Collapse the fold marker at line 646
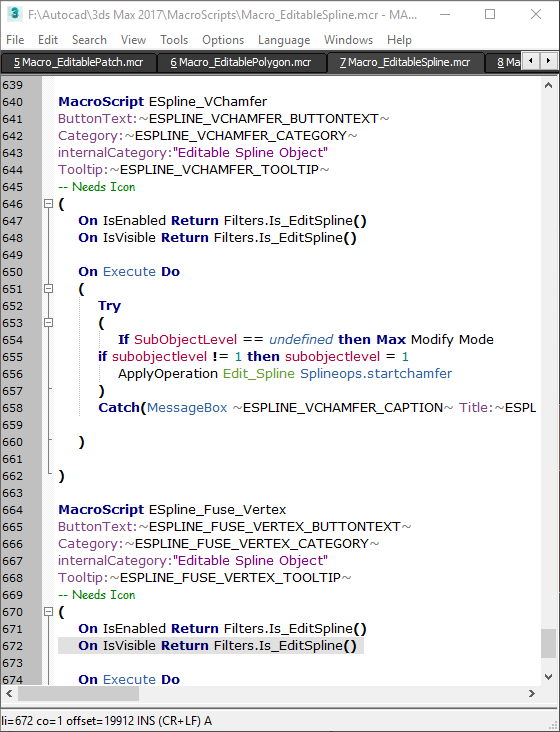The image size is (560, 732). point(48,204)
